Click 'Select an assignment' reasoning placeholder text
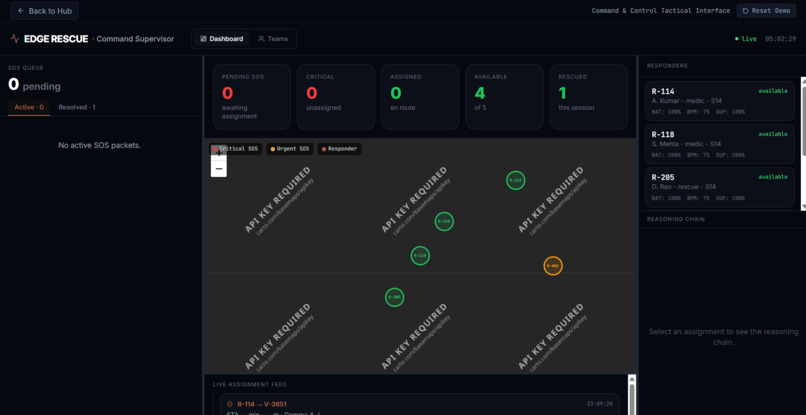The image size is (806, 415). (x=723, y=337)
